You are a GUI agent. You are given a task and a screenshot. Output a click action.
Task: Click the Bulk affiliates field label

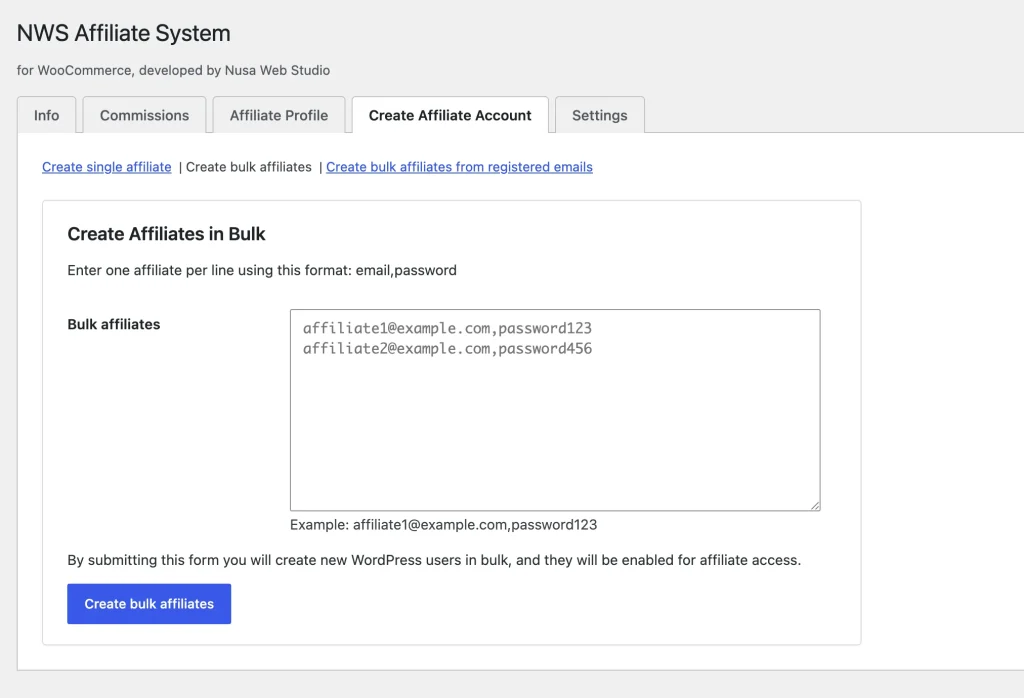(114, 324)
